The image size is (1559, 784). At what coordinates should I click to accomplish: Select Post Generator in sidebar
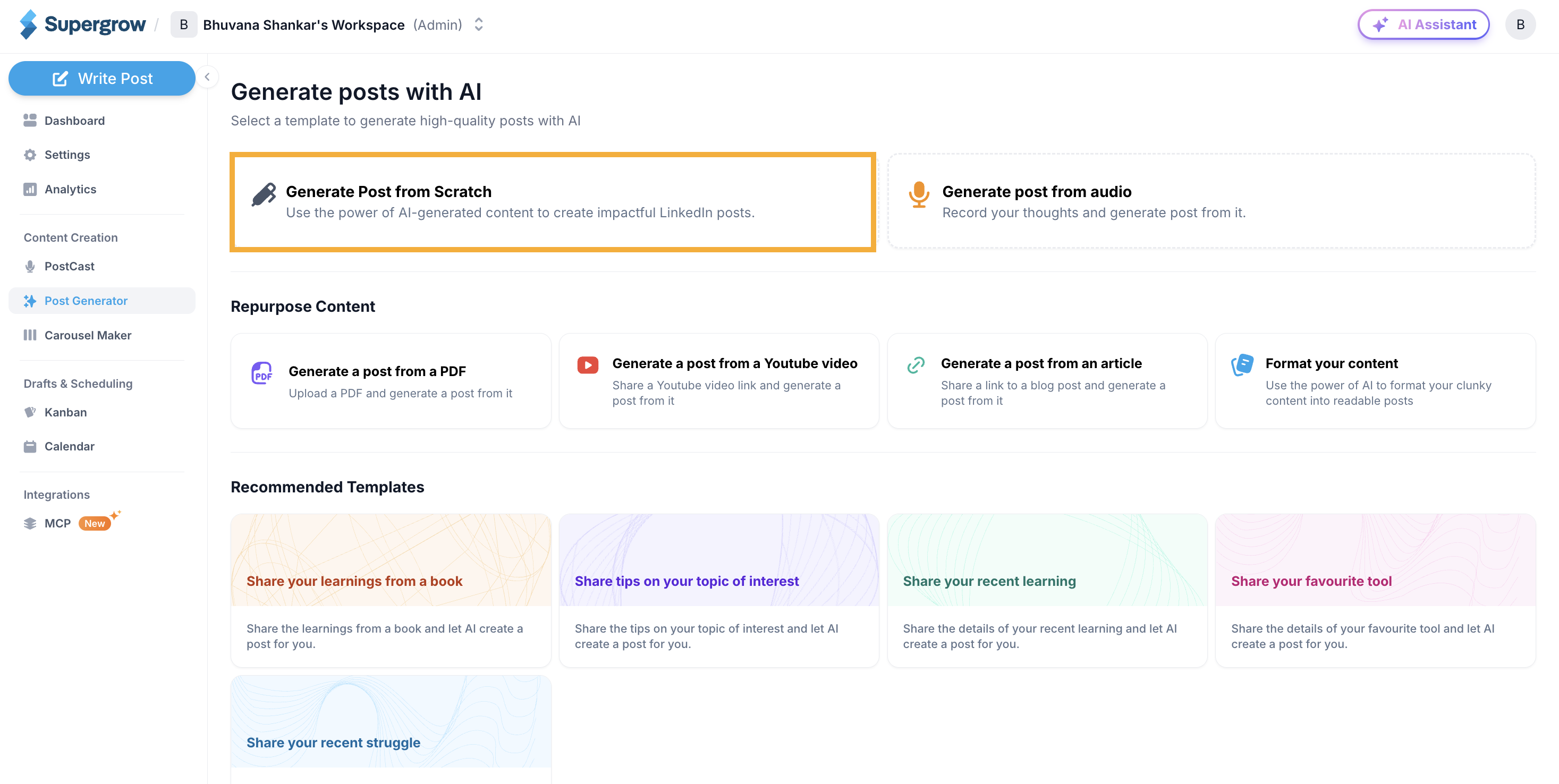[x=101, y=301]
